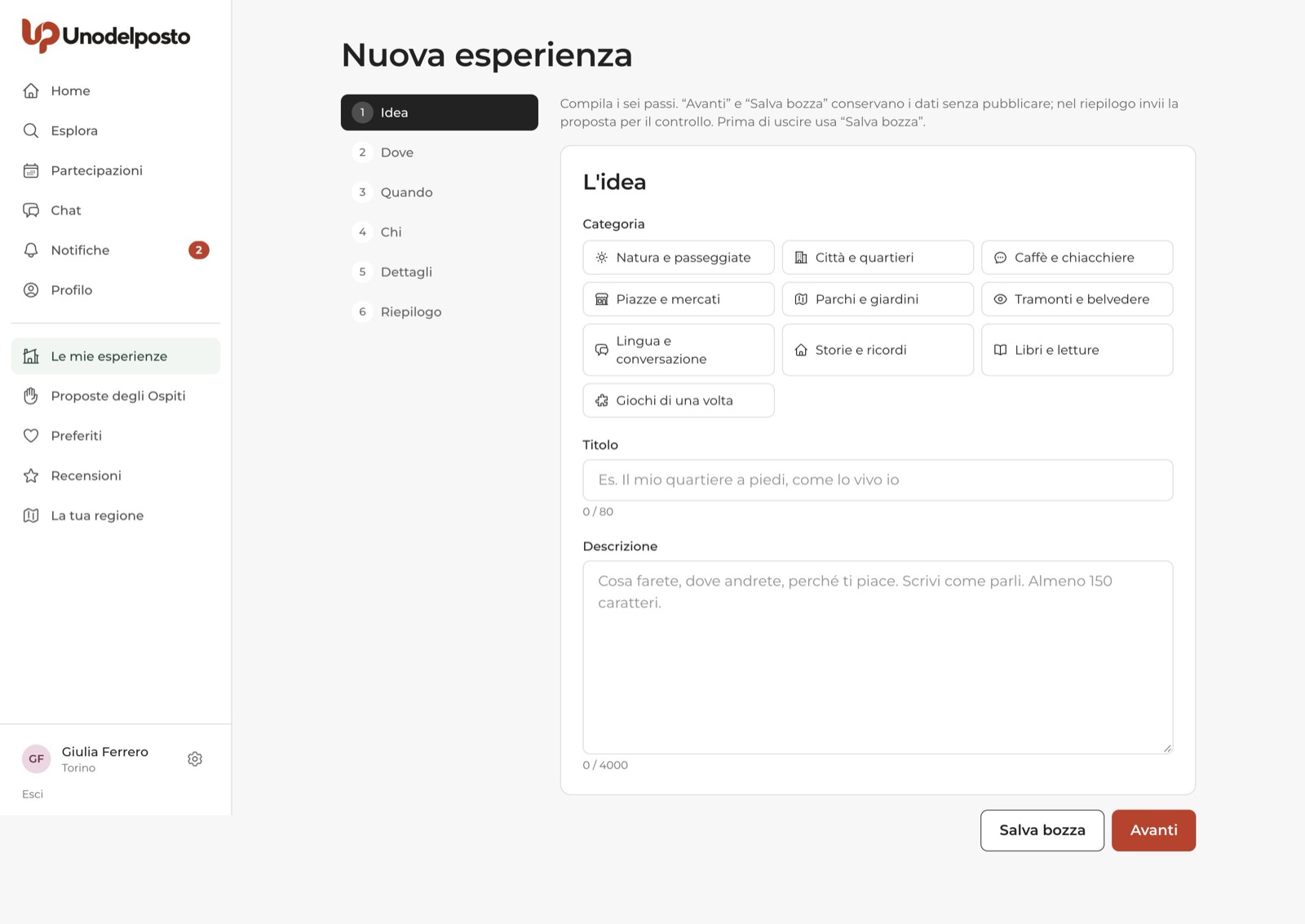1305x924 pixels.
Task: Open the settings gear next to Giulia Ferrero
Action: (195, 759)
